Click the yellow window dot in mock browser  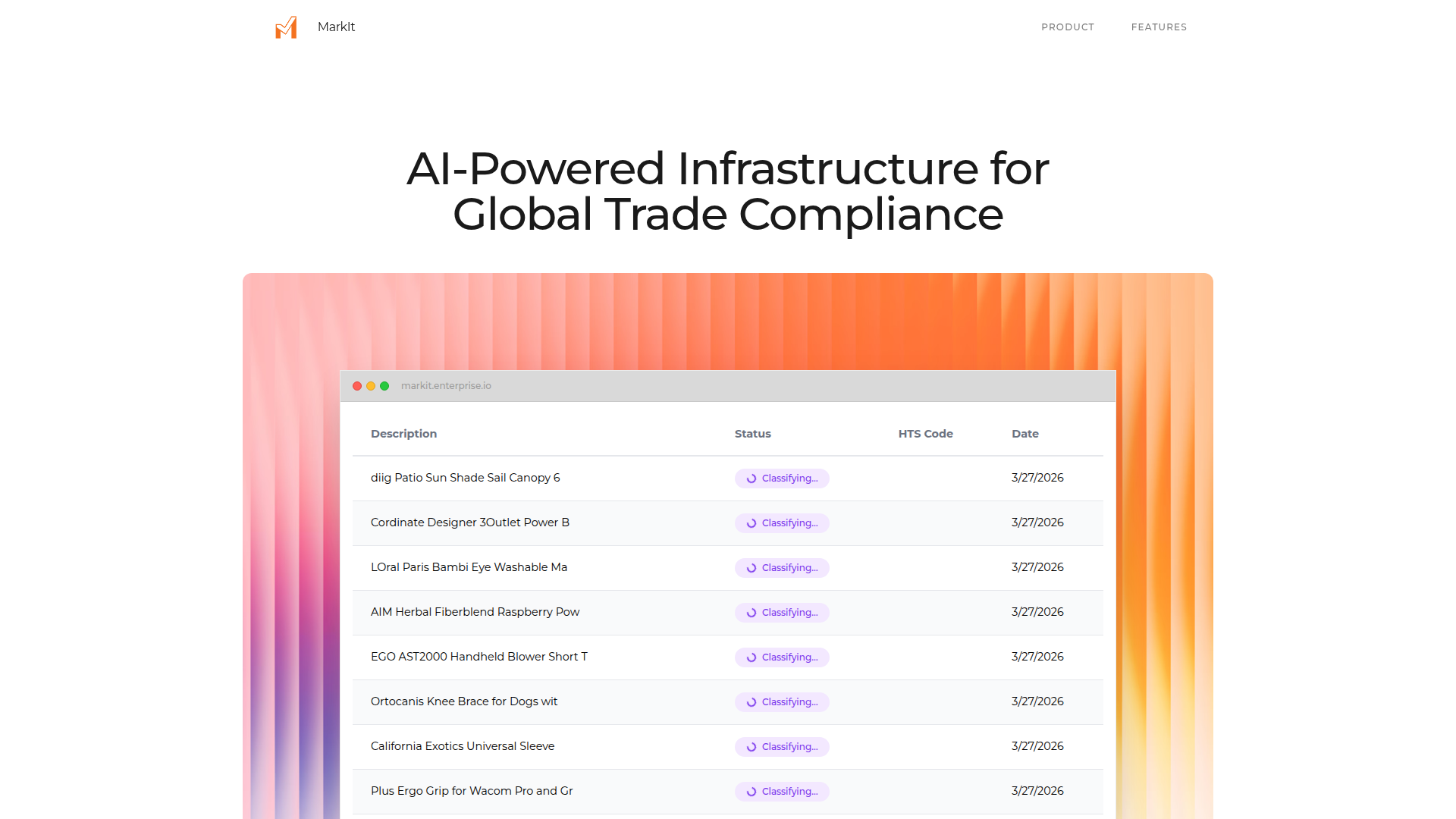coord(371,386)
